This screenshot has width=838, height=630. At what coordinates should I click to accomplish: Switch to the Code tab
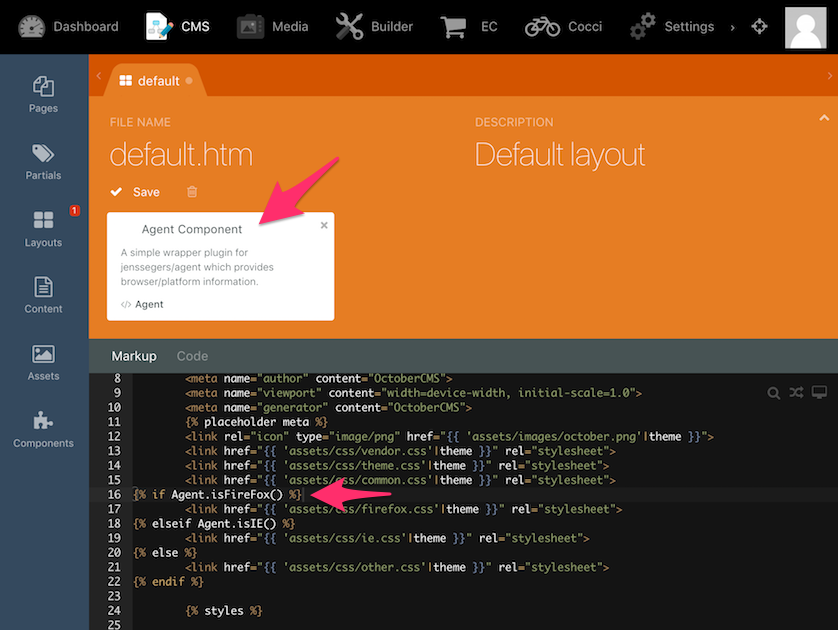point(192,356)
